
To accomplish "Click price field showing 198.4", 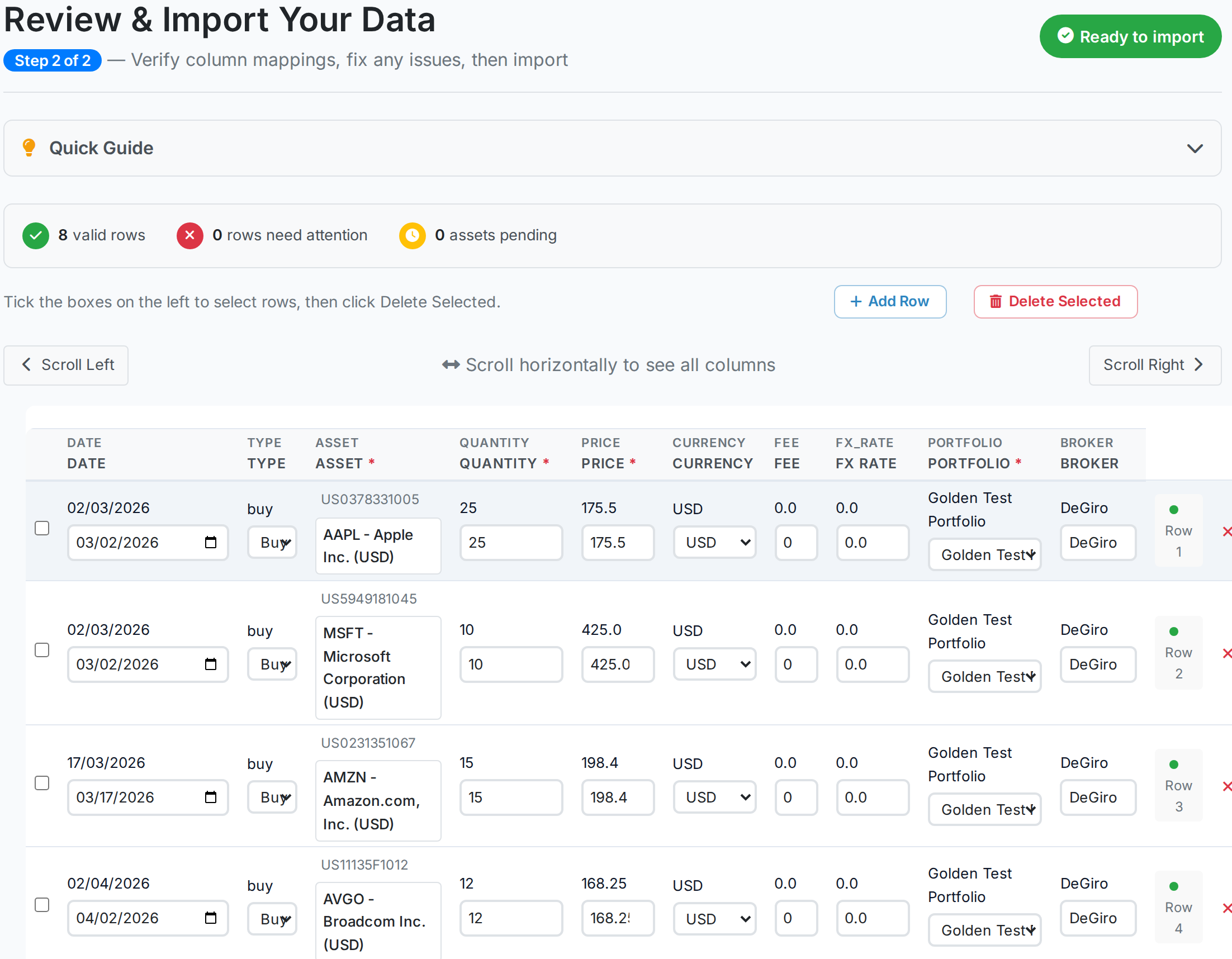I will (x=618, y=797).
